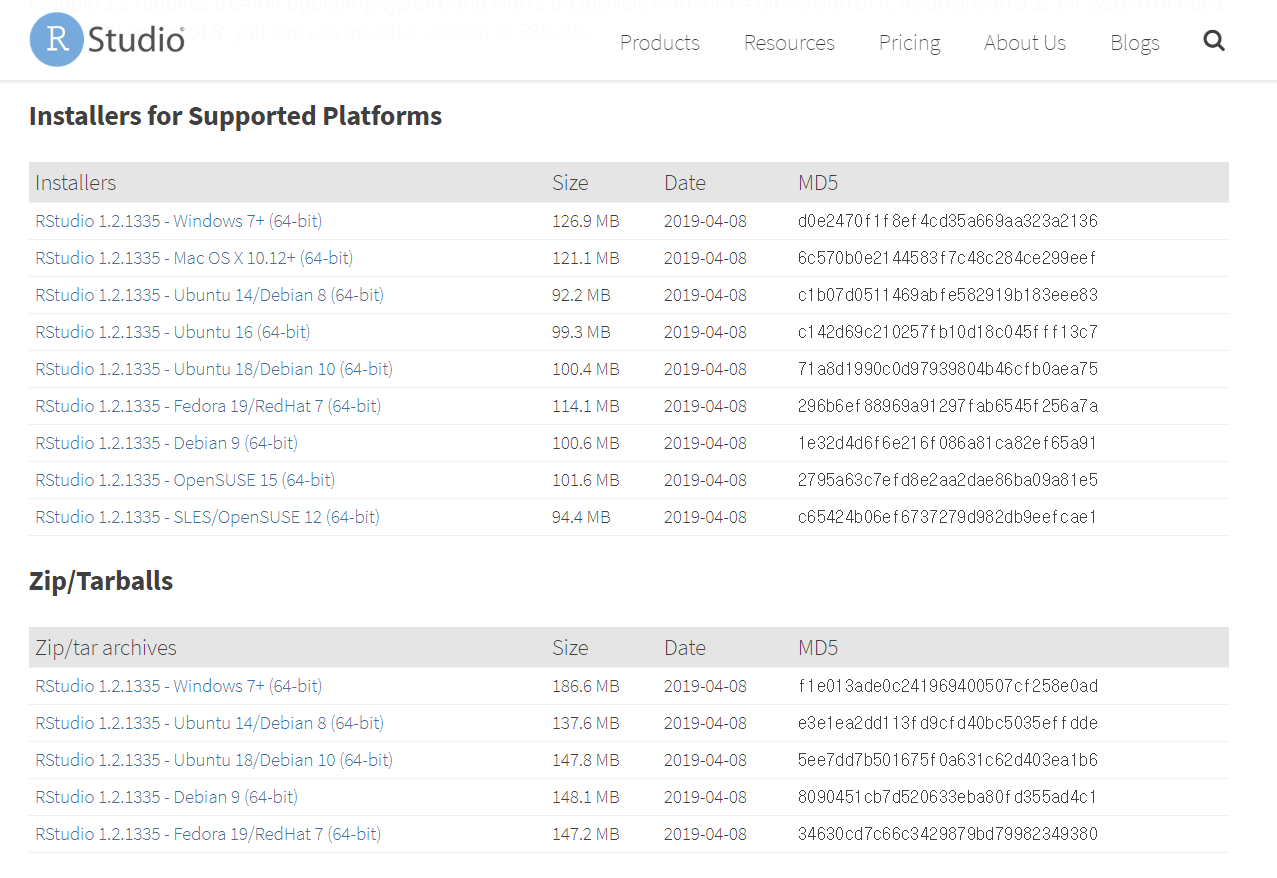Open the Products menu
Screen dimensions: 1277x878
(660, 43)
